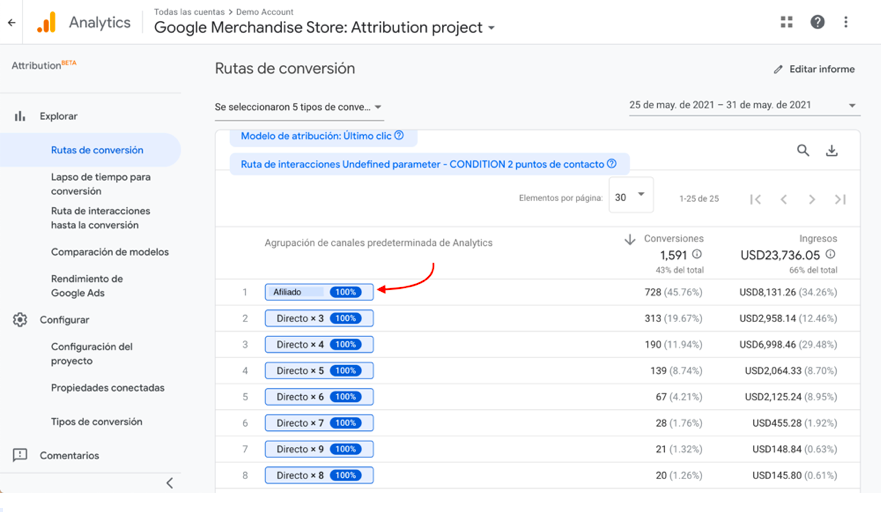Open the date range dropdown
881x512 pixels.
coord(744,105)
